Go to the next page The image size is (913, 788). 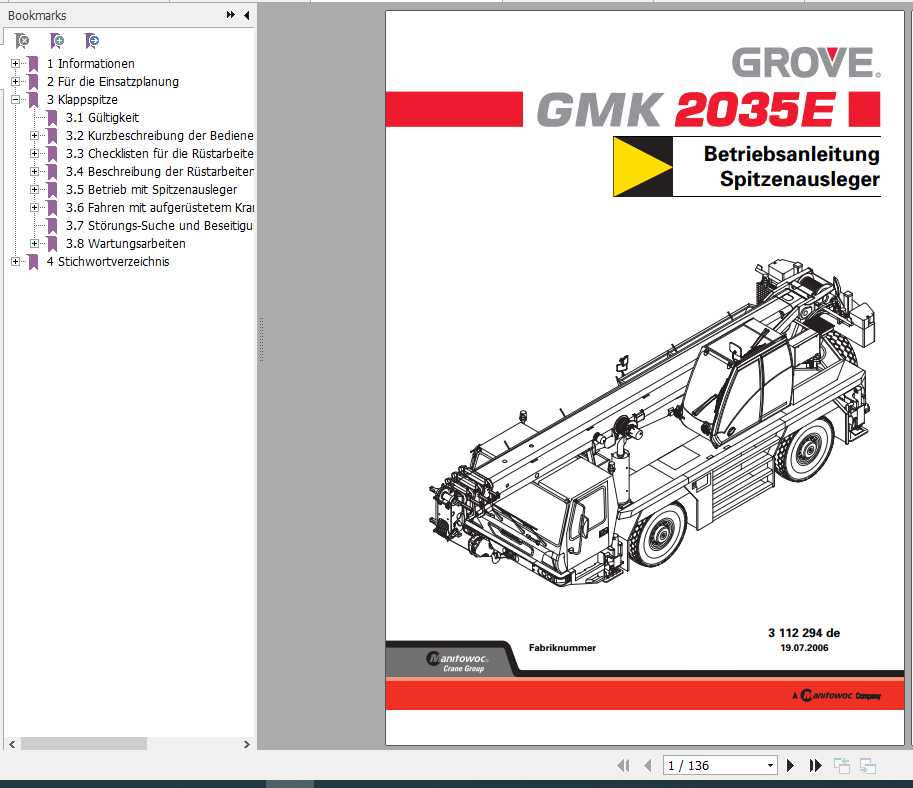[x=789, y=765]
